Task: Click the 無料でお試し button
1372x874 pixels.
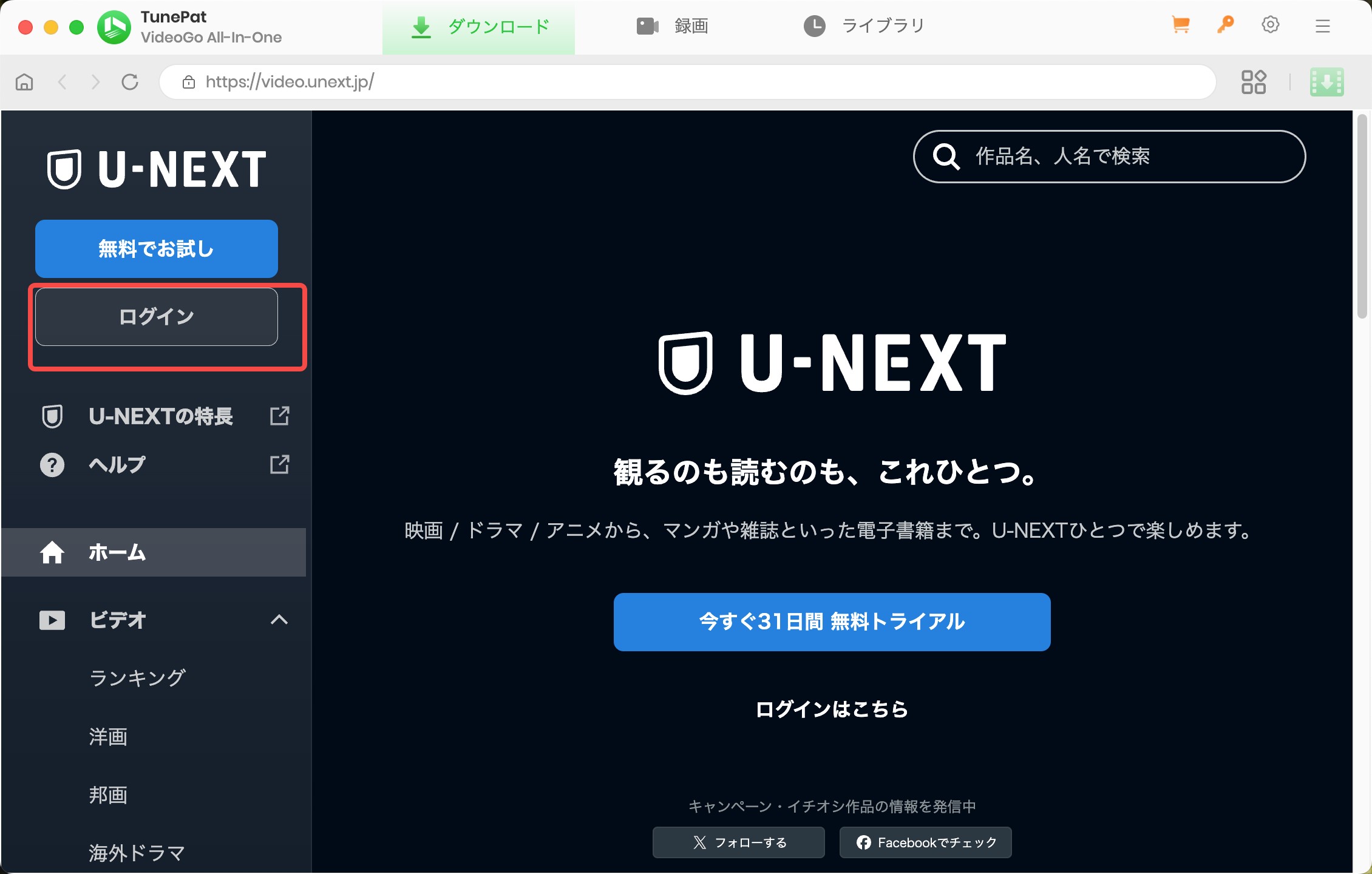Action: [157, 249]
